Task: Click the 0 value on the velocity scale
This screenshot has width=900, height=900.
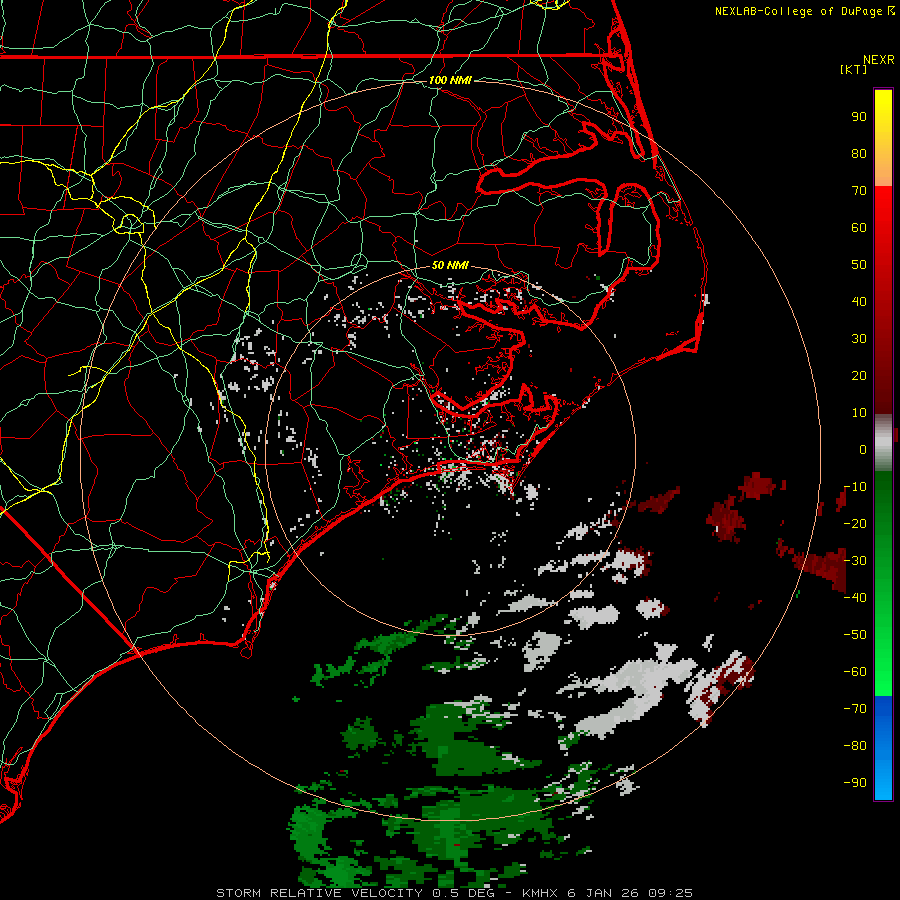Action: click(x=863, y=449)
